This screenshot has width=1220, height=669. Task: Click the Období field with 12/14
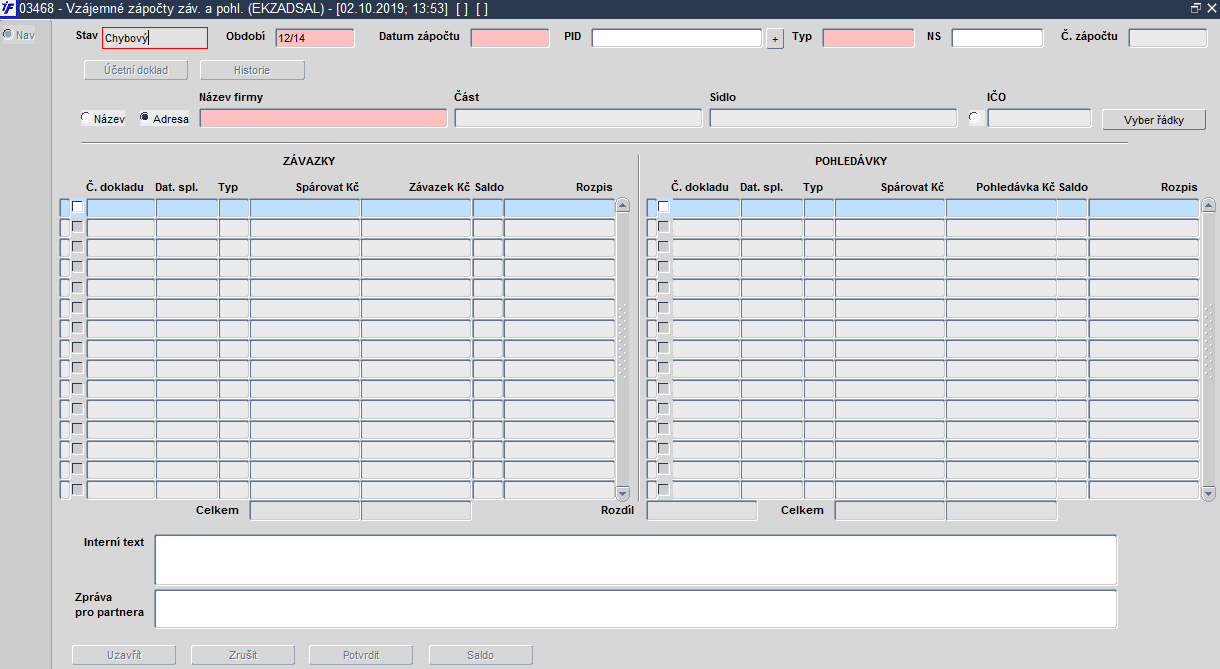(x=315, y=38)
